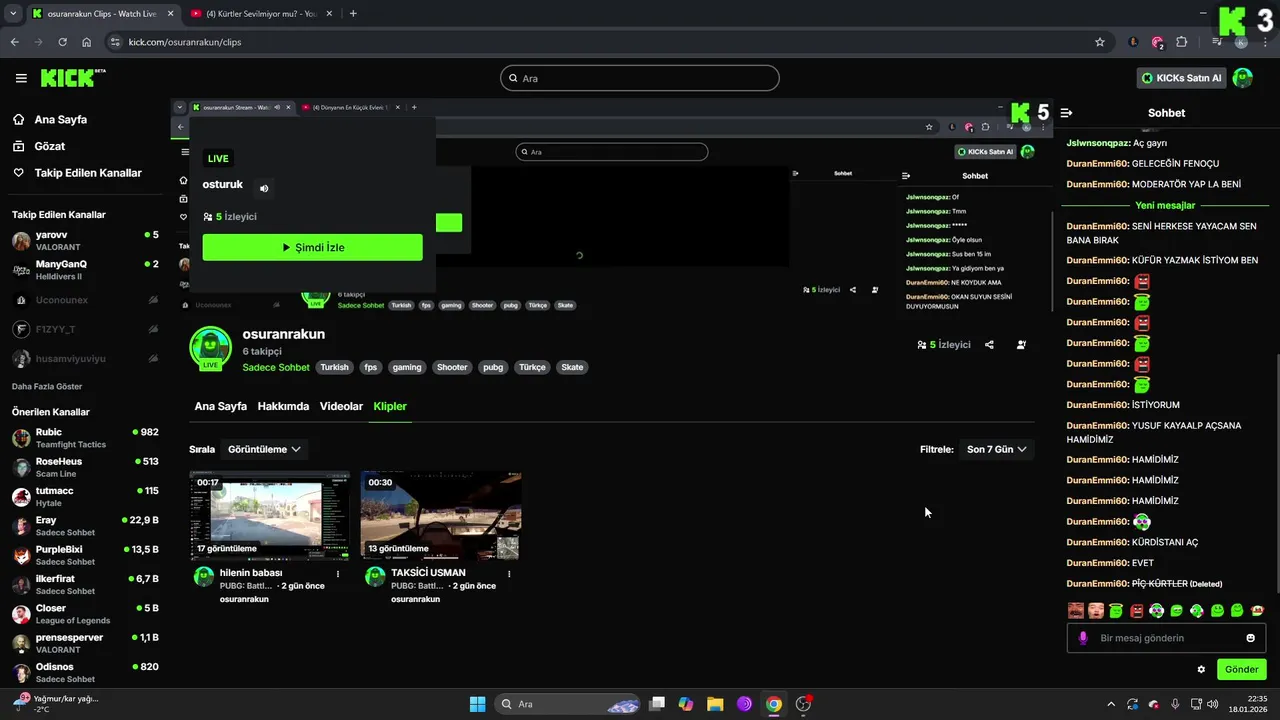The width and height of the screenshot is (1280, 720).
Task: Open the hilenin babası clip thumbnail
Action: (270, 515)
